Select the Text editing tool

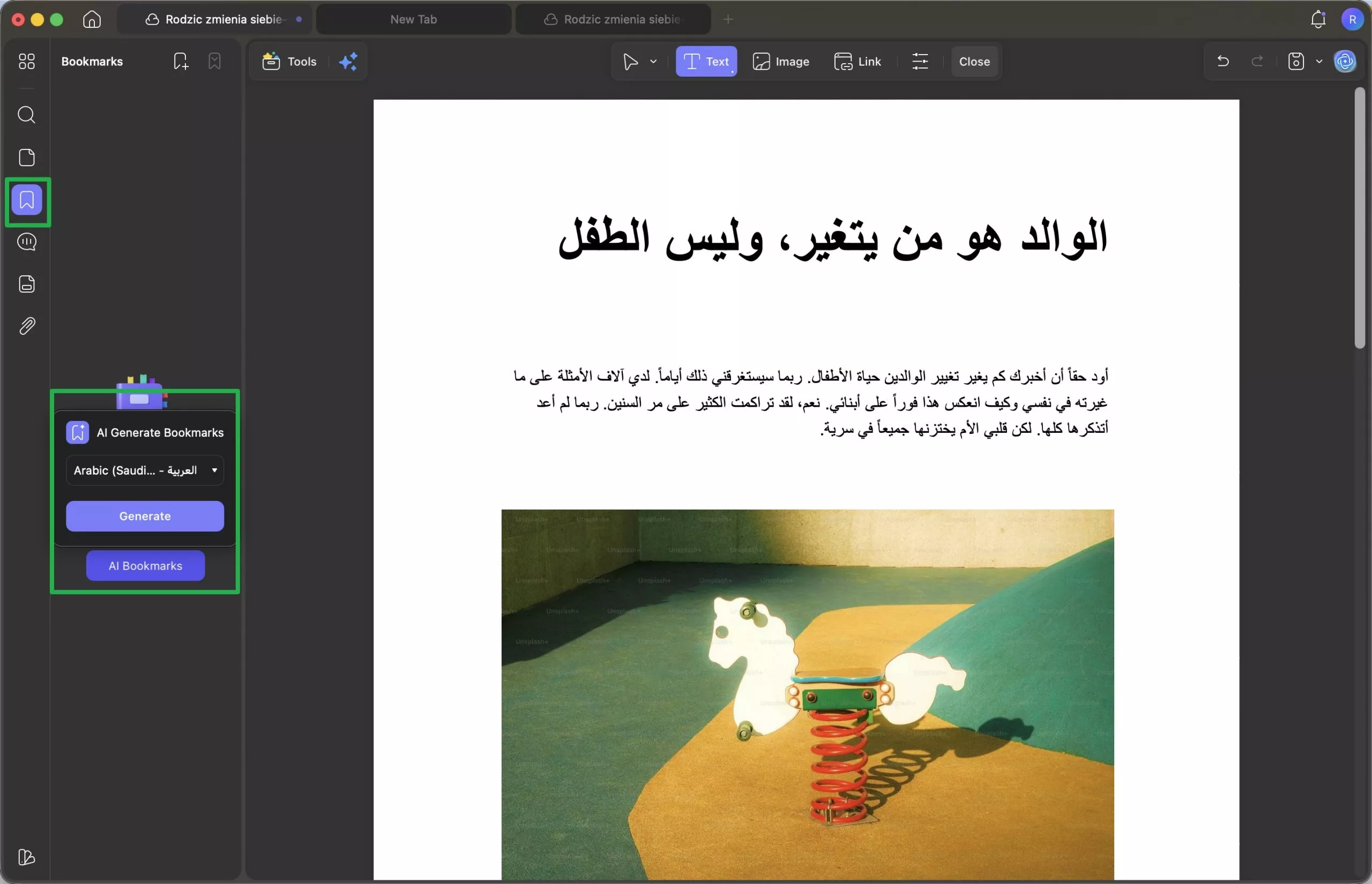click(705, 62)
